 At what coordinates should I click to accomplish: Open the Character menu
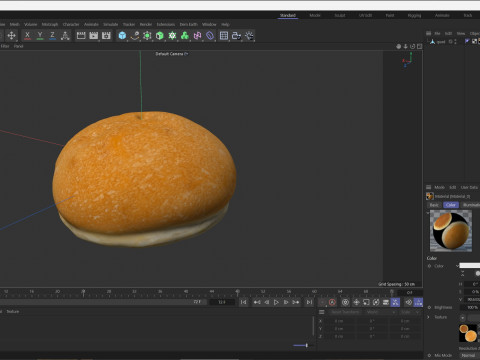[x=71, y=24]
